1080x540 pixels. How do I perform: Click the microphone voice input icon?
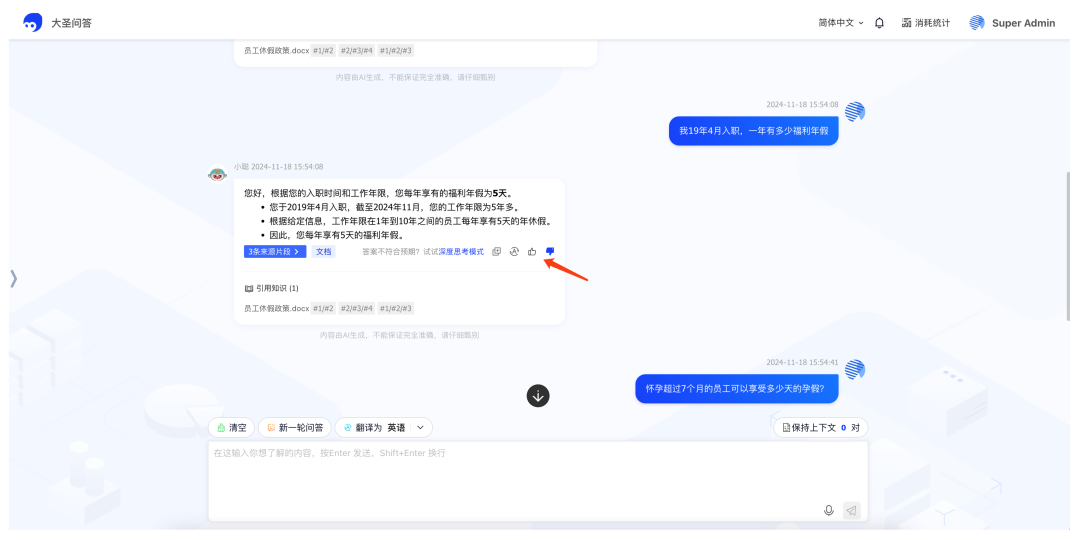pos(828,510)
